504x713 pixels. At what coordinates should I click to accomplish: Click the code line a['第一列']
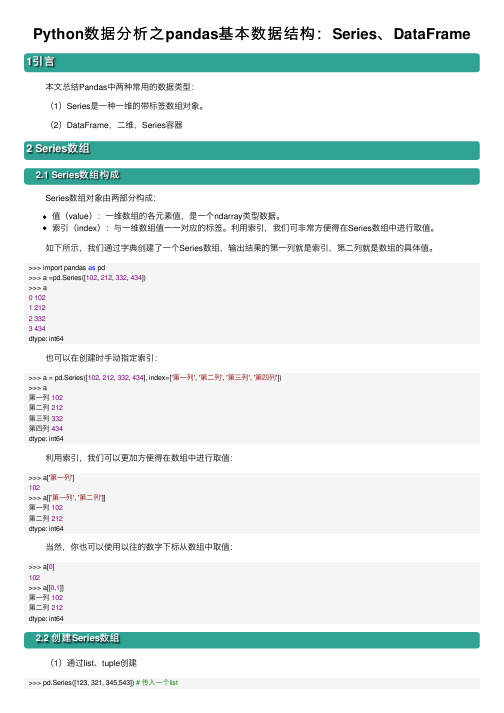coord(51,477)
